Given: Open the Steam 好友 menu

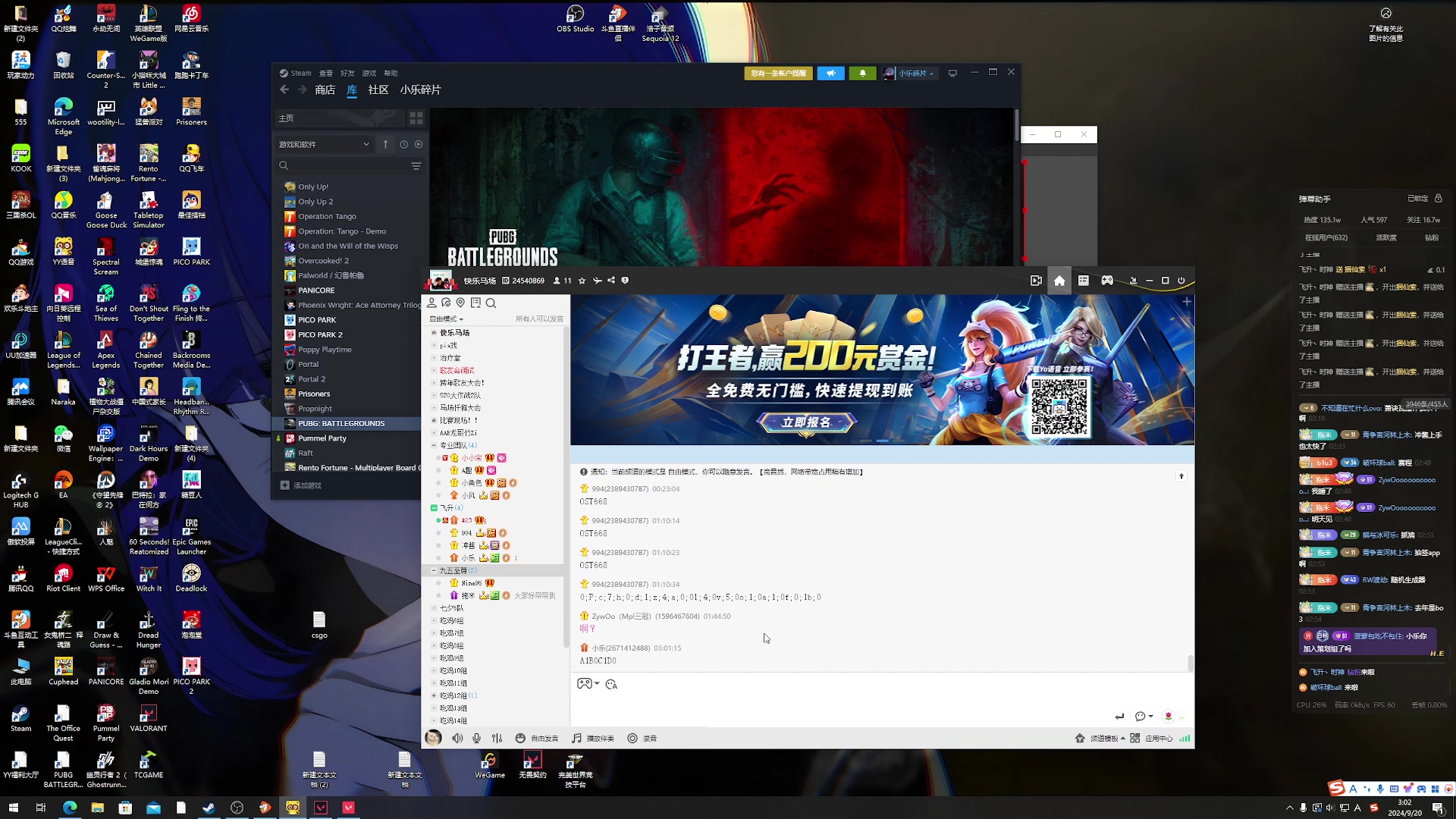Looking at the screenshot, I should (347, 74).
